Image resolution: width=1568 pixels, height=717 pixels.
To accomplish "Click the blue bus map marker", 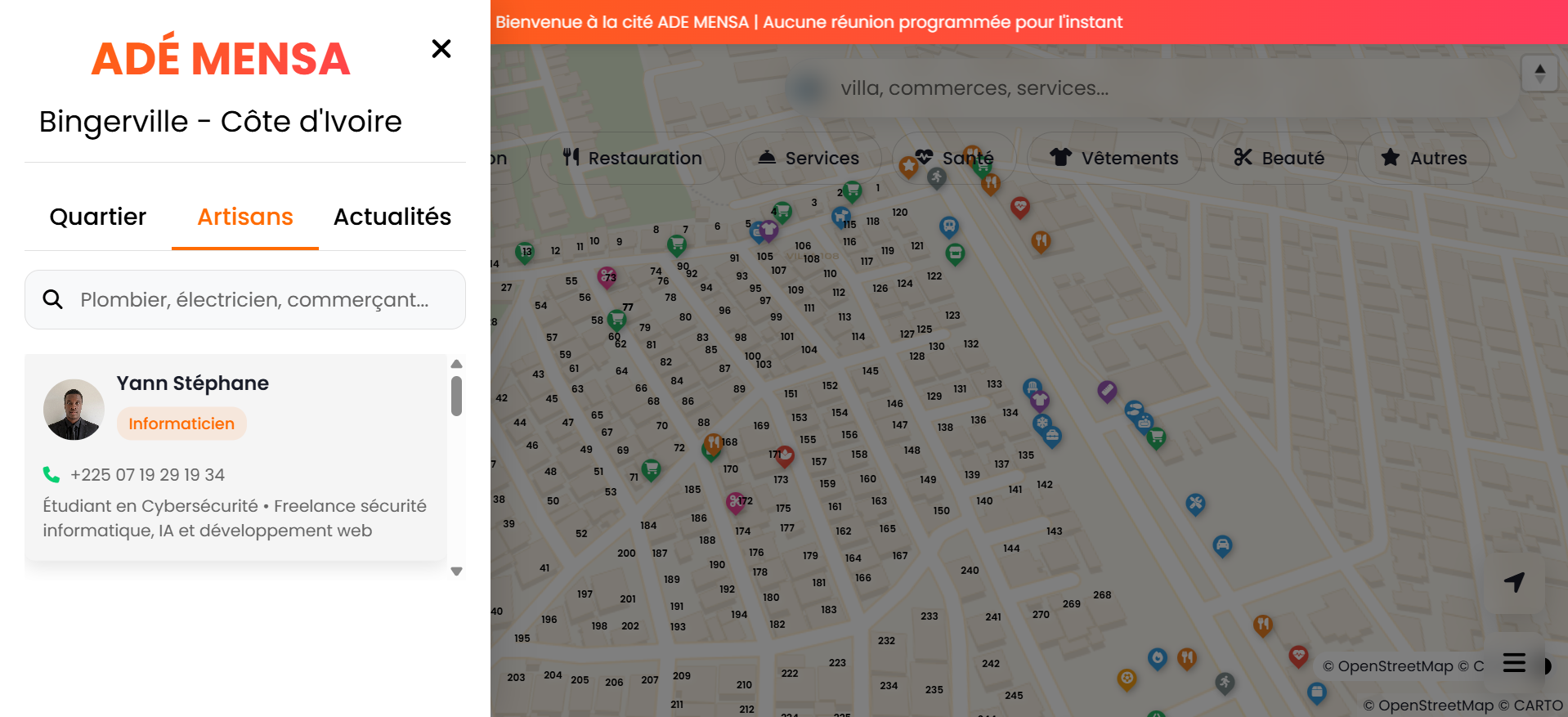I will pos(948,226).
